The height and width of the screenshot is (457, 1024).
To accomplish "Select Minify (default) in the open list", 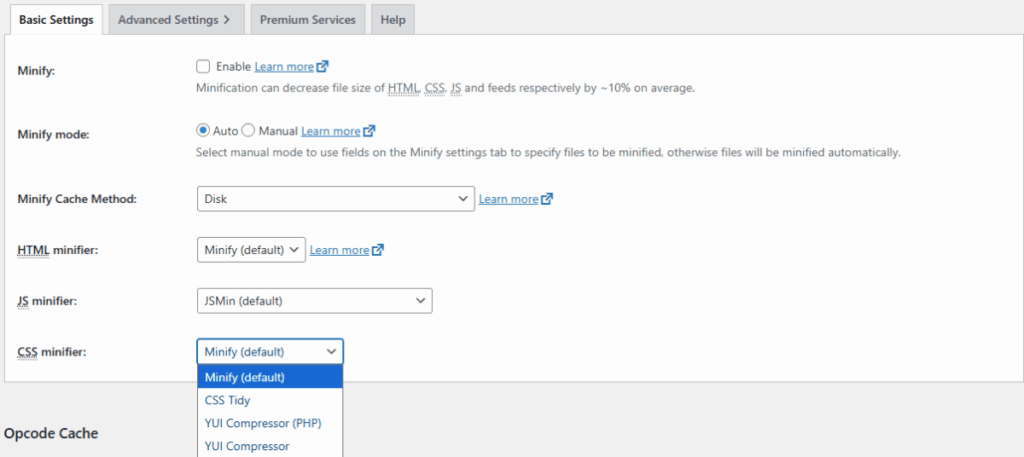I will click(x=245, y=377).
